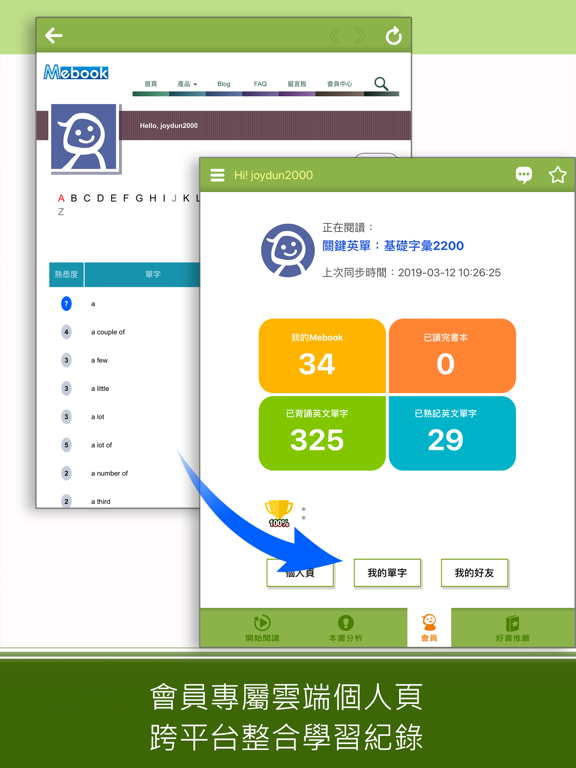Click the magnifier search icon on website
The height and width of the screenshot is (768, 576).
point(381,84)
